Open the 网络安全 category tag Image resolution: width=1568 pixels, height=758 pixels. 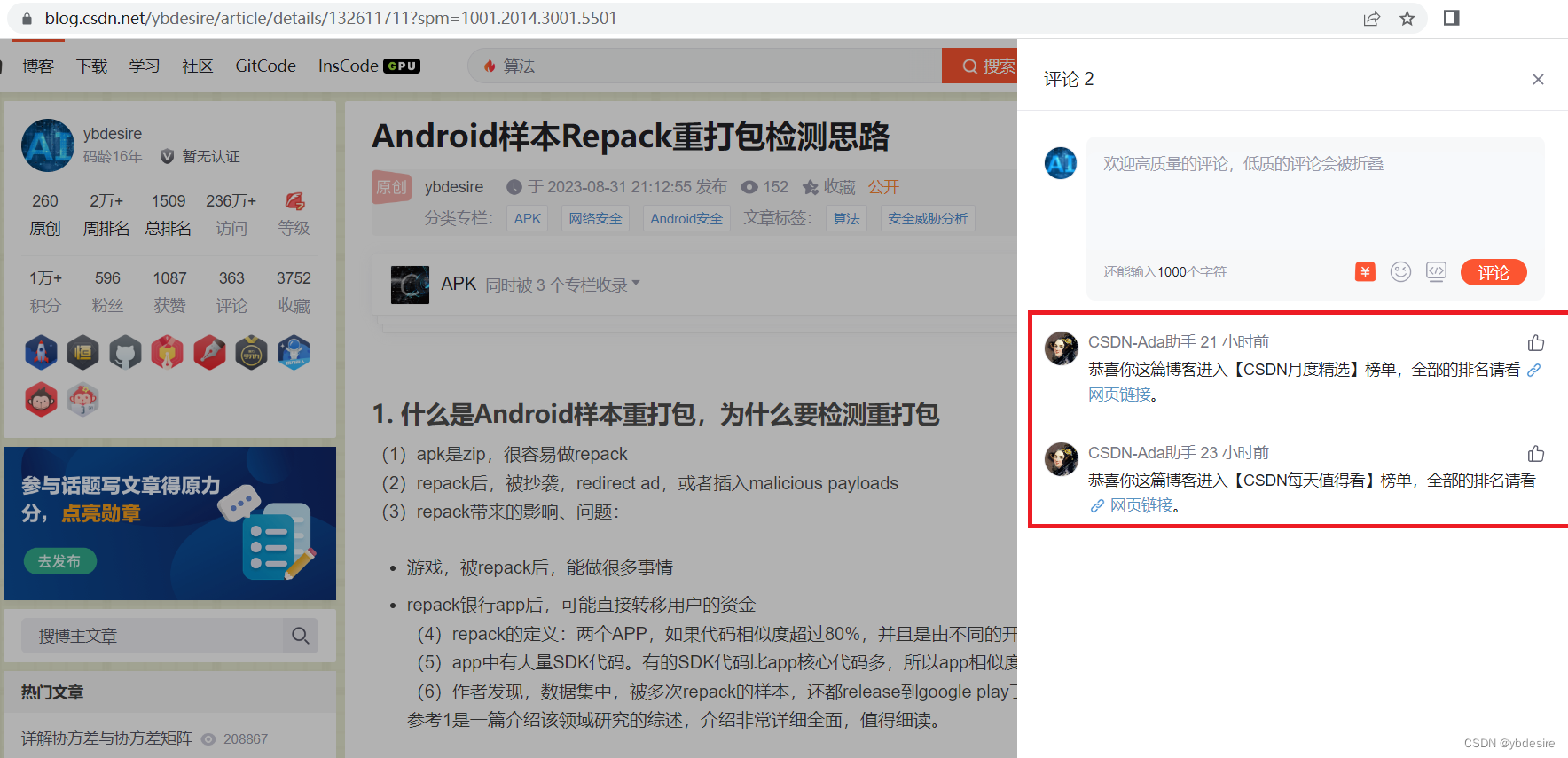click(x=595, y=219)
